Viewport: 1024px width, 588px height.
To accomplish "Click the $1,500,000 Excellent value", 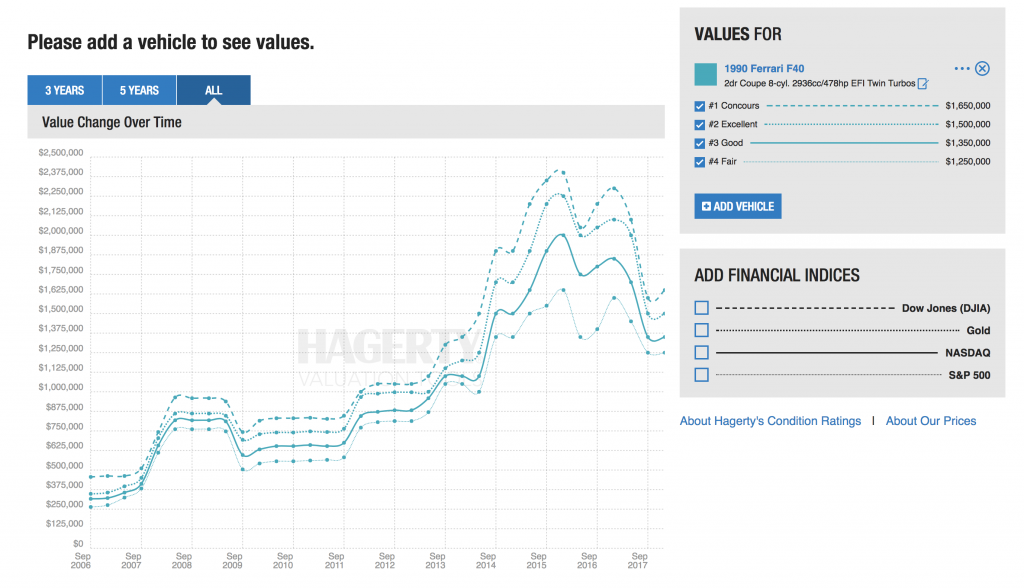I will click(x=968, y=124).
